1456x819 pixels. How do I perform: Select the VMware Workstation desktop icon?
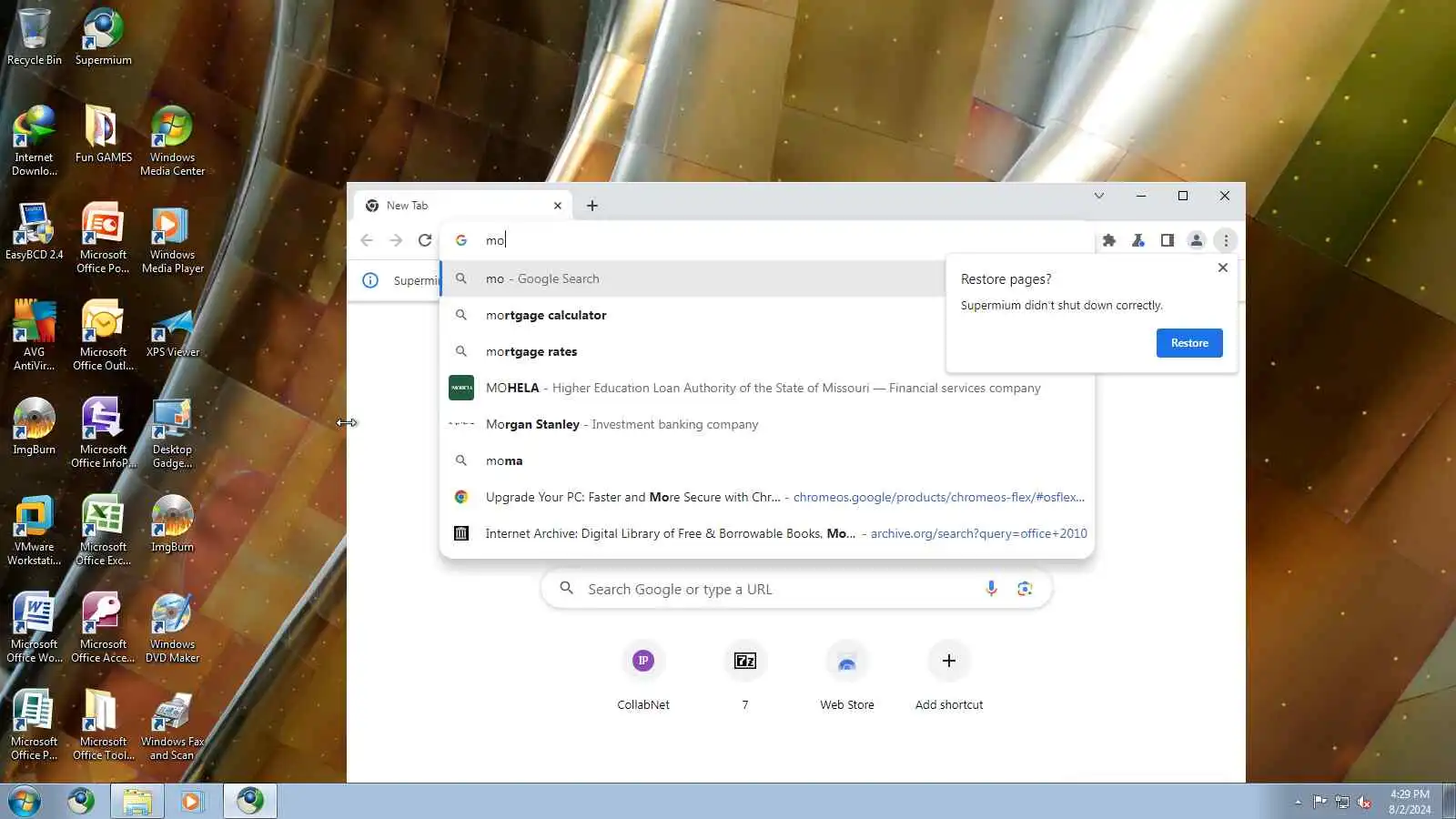pyautogui.click(x=35, y=530)
